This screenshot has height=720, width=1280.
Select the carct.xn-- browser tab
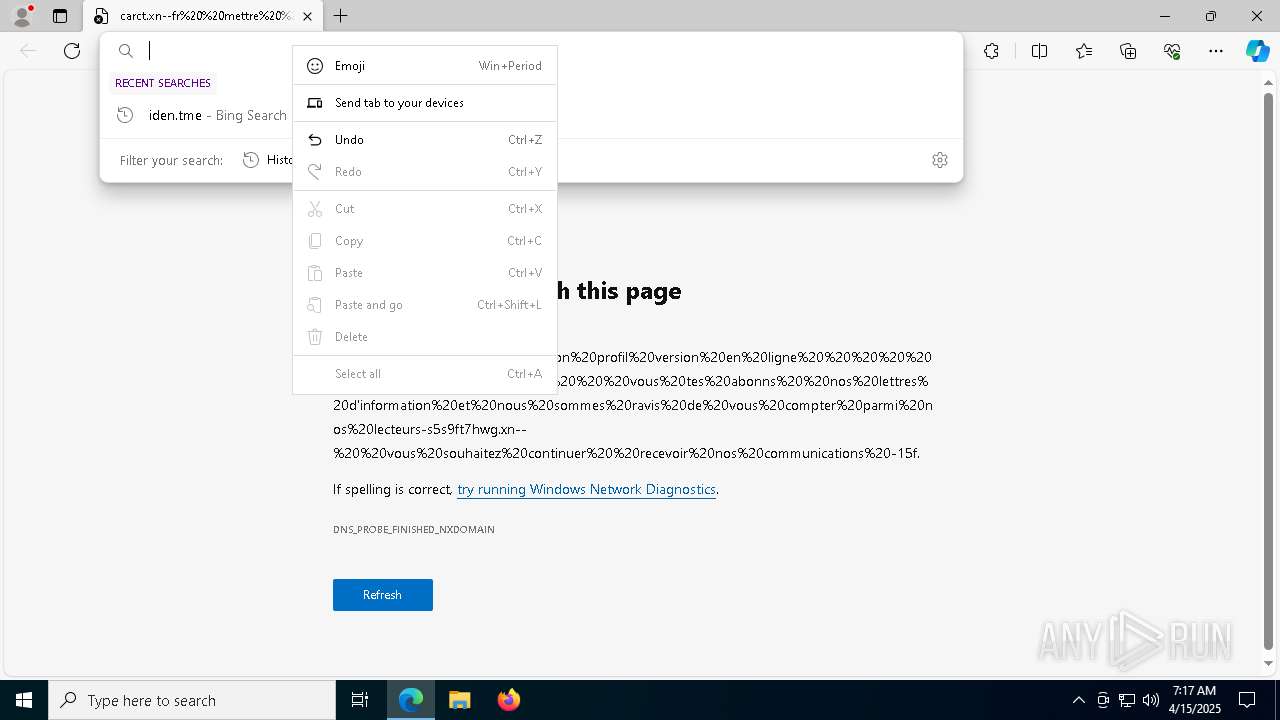(204, 16)
